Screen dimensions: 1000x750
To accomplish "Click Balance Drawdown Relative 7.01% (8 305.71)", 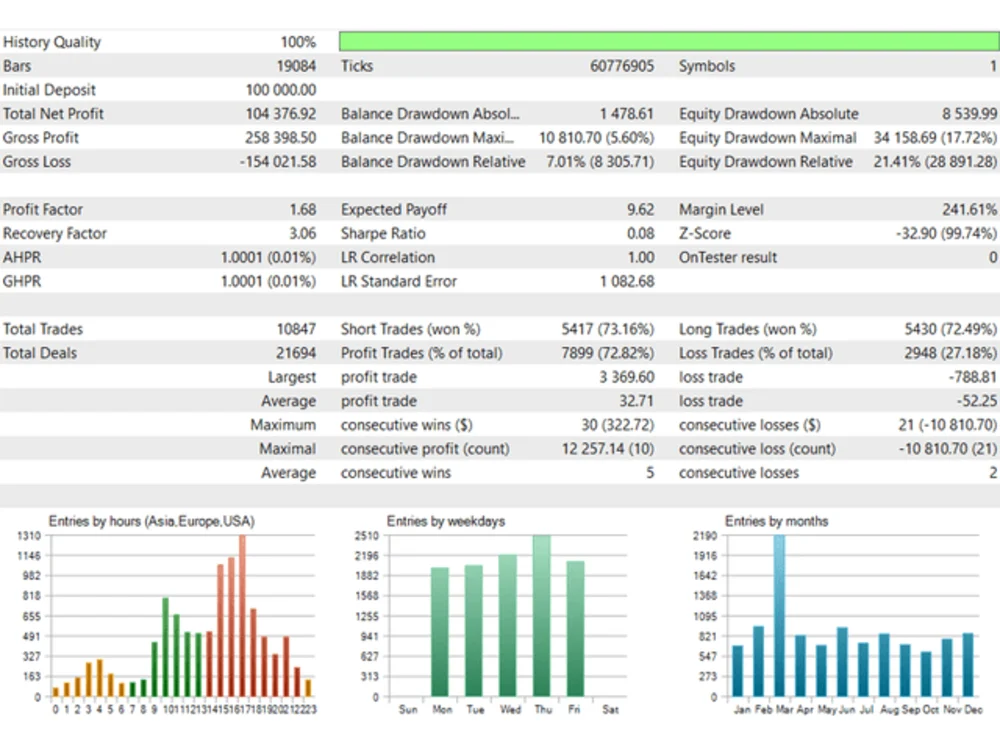I will 600,161.
